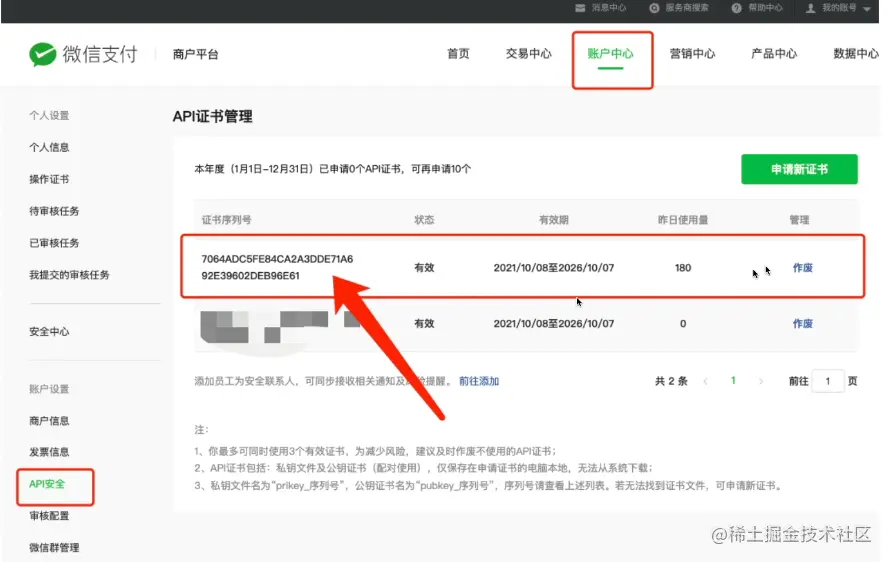889x562 pixels.
Task: Click the 帮助中心 question mark icon
Action: coord(736,8)
